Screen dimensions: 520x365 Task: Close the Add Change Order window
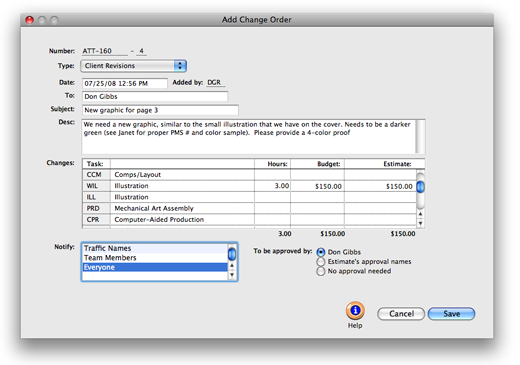[30, 20]
